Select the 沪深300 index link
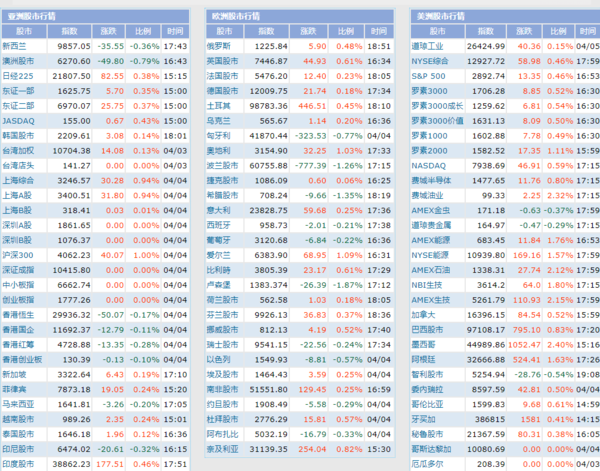This screenshot has height=471, width=600. click(x=18, y=255)
